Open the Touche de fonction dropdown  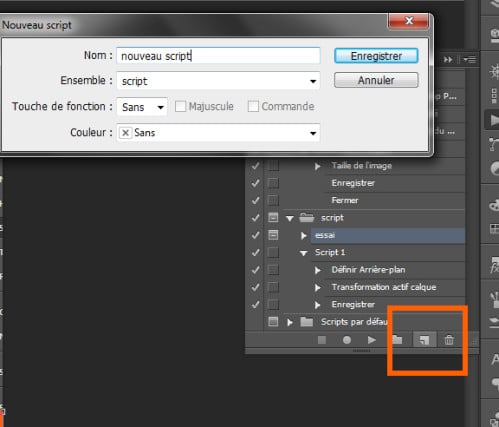pyautogui.click(x=142, y=107)
